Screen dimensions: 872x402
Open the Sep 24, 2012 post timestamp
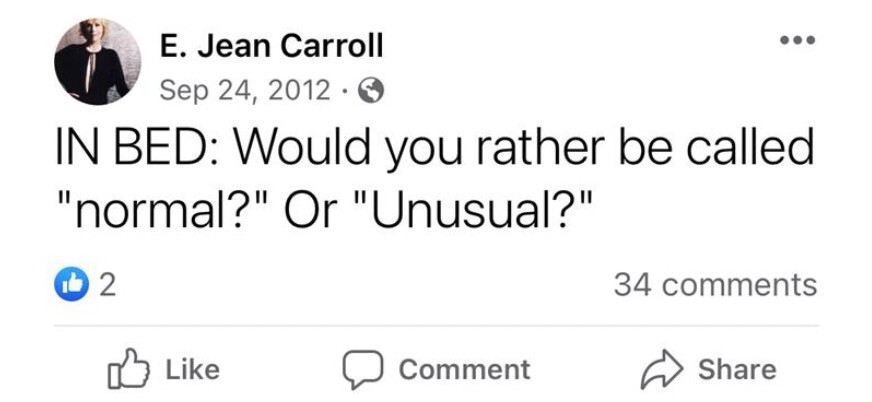pos(245,90)
